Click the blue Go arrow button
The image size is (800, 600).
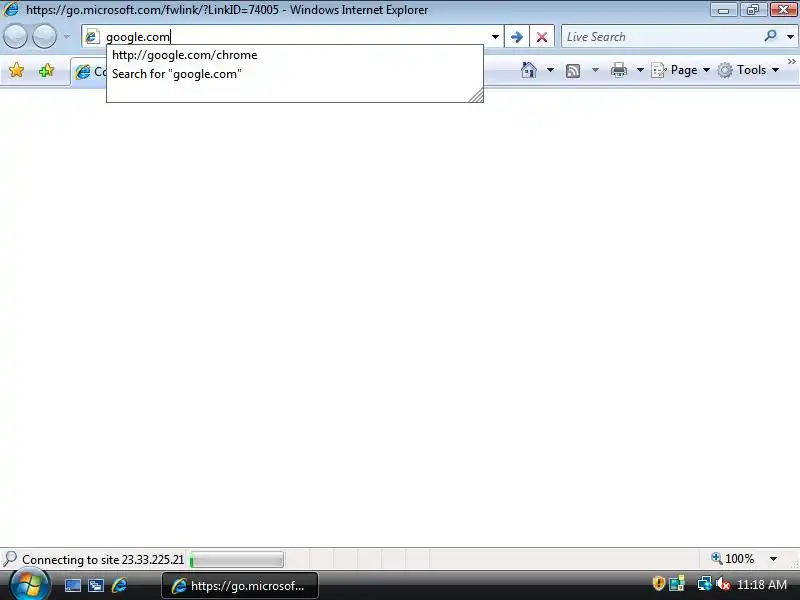tap(516, 37)
